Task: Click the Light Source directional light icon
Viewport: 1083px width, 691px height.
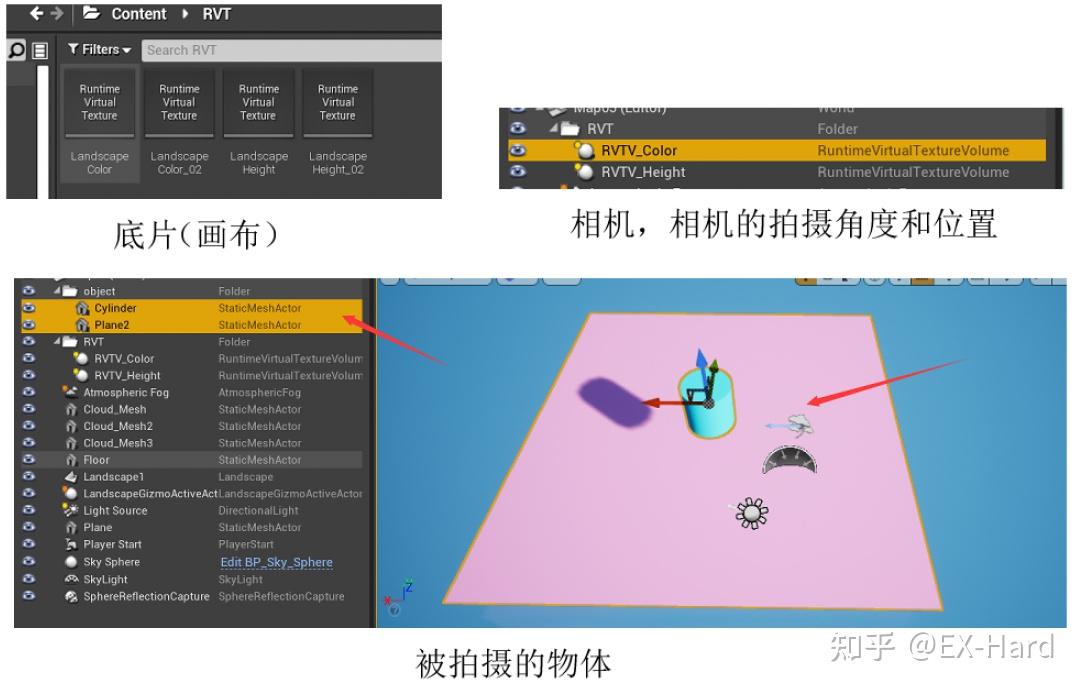Action: (x=69, y=510)
